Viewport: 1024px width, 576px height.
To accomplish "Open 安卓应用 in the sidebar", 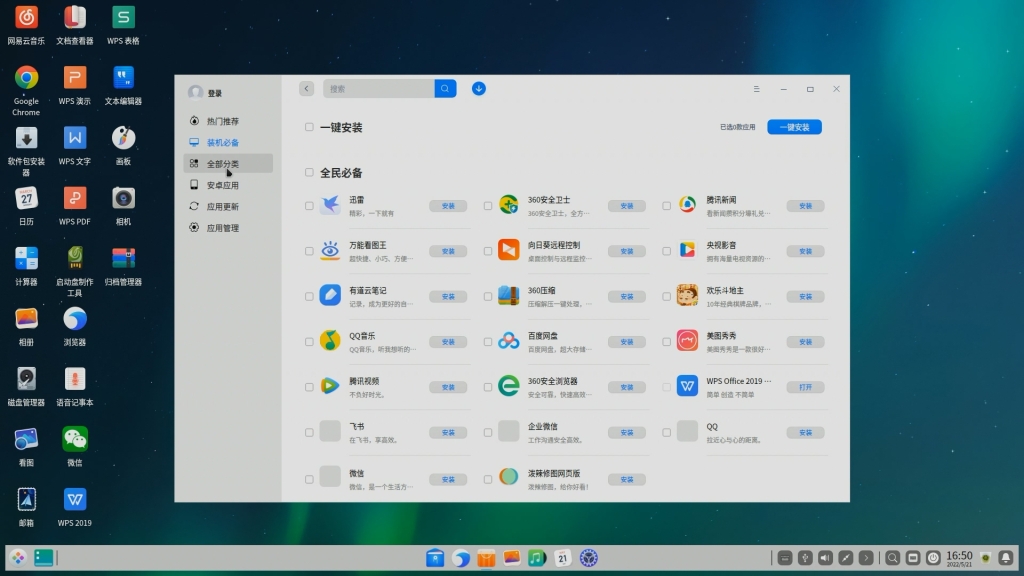I will pyautogui.click(x=228, y=185).
